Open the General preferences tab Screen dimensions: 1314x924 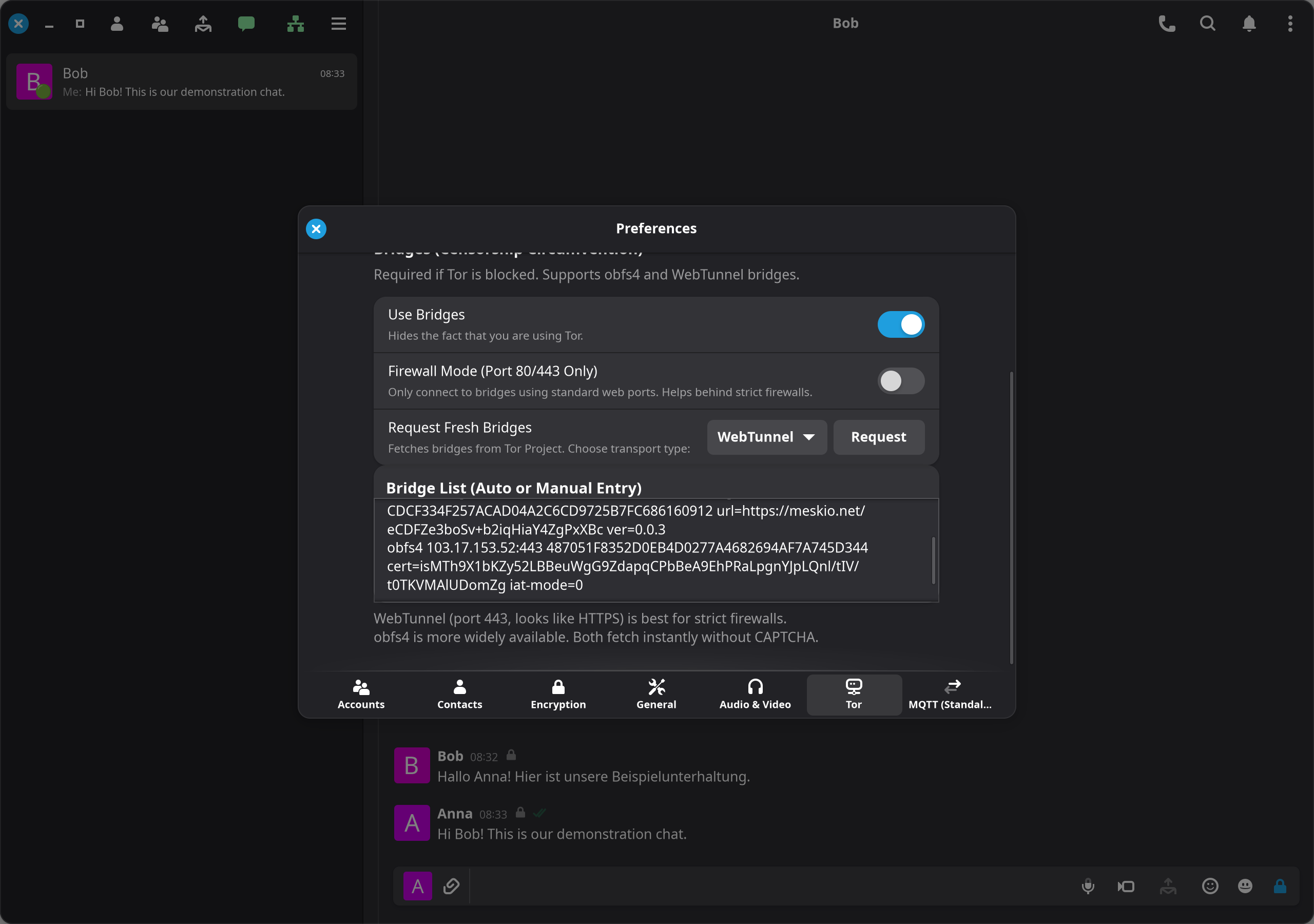[x=656, y=695]
